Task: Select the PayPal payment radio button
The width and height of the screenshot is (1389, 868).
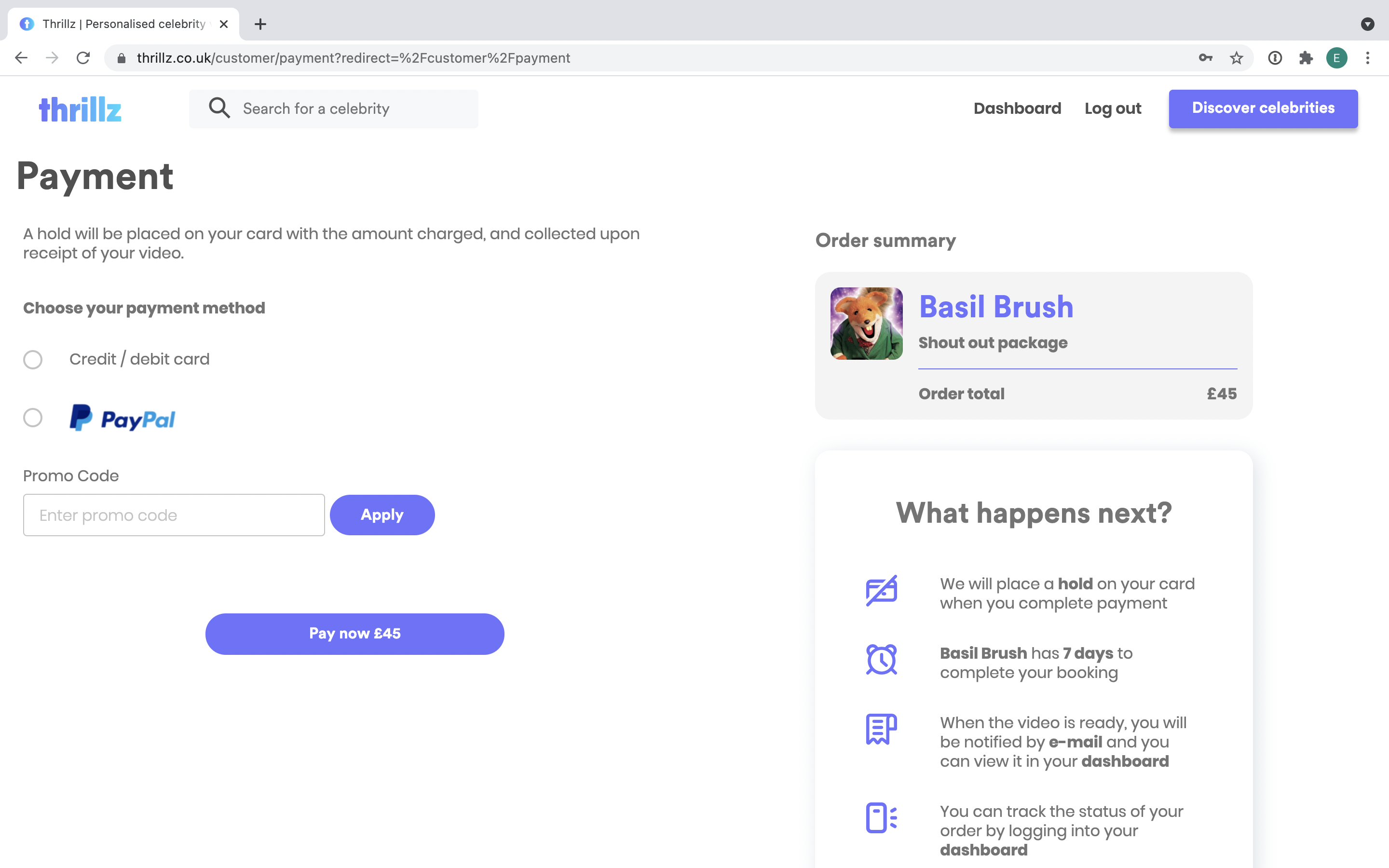Action: coord(33,418)
